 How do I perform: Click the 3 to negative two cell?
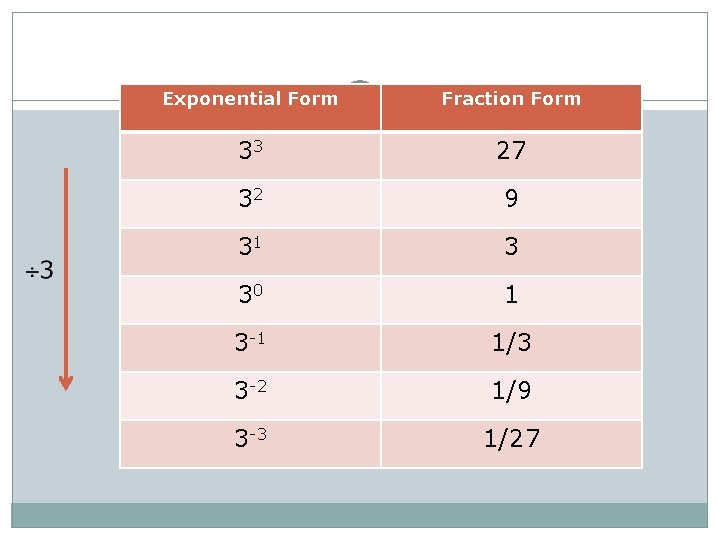point(250,396)
